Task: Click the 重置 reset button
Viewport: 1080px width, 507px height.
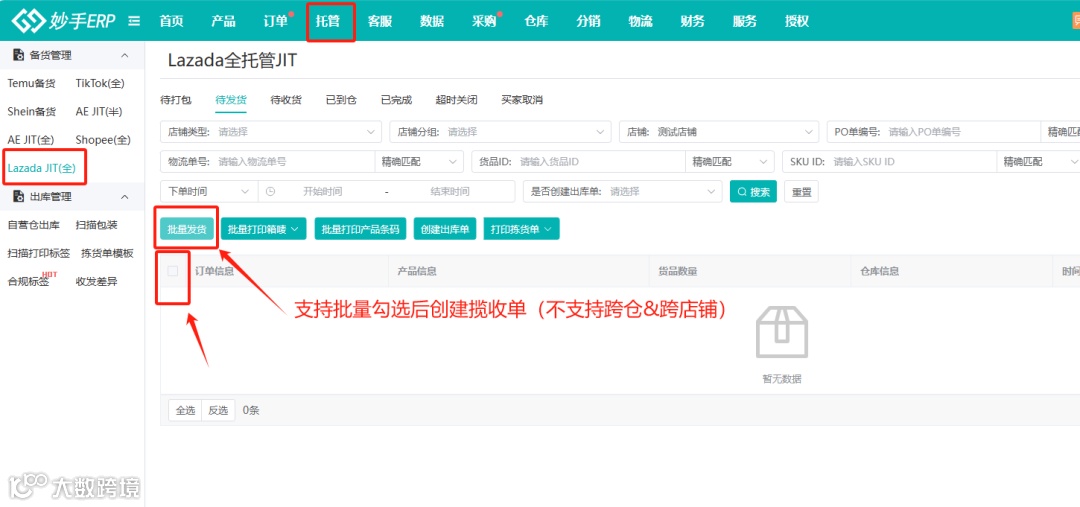Action: (802, 192)
